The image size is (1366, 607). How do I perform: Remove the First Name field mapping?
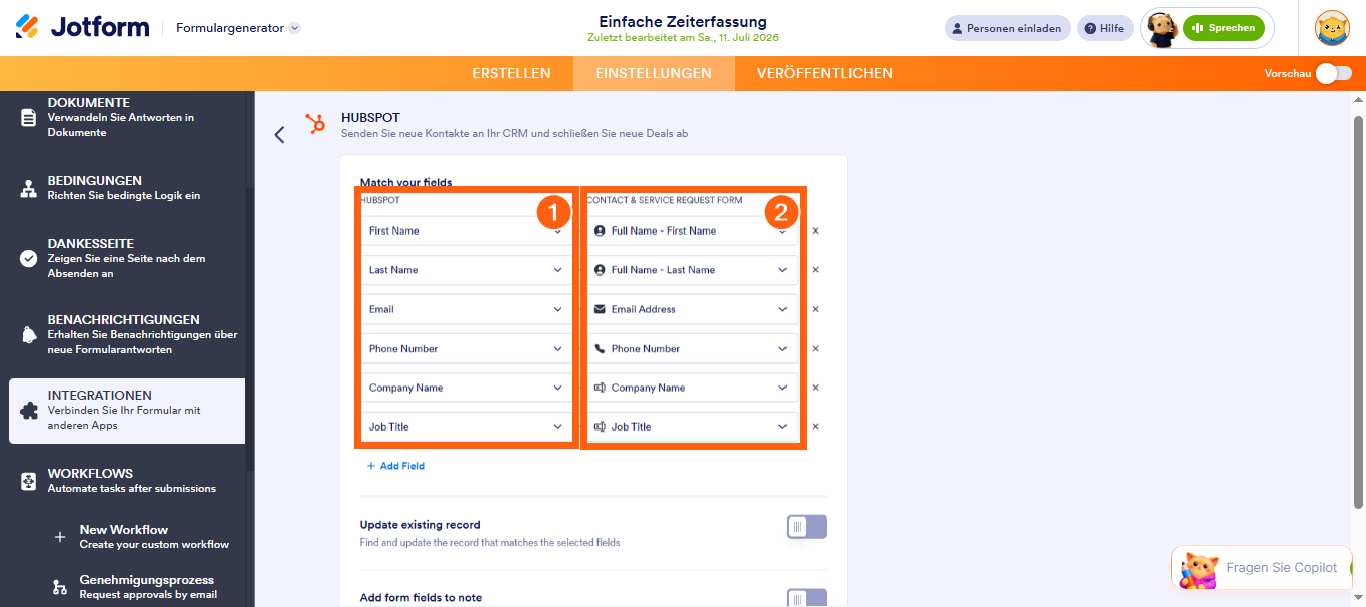tap(815, 231)
